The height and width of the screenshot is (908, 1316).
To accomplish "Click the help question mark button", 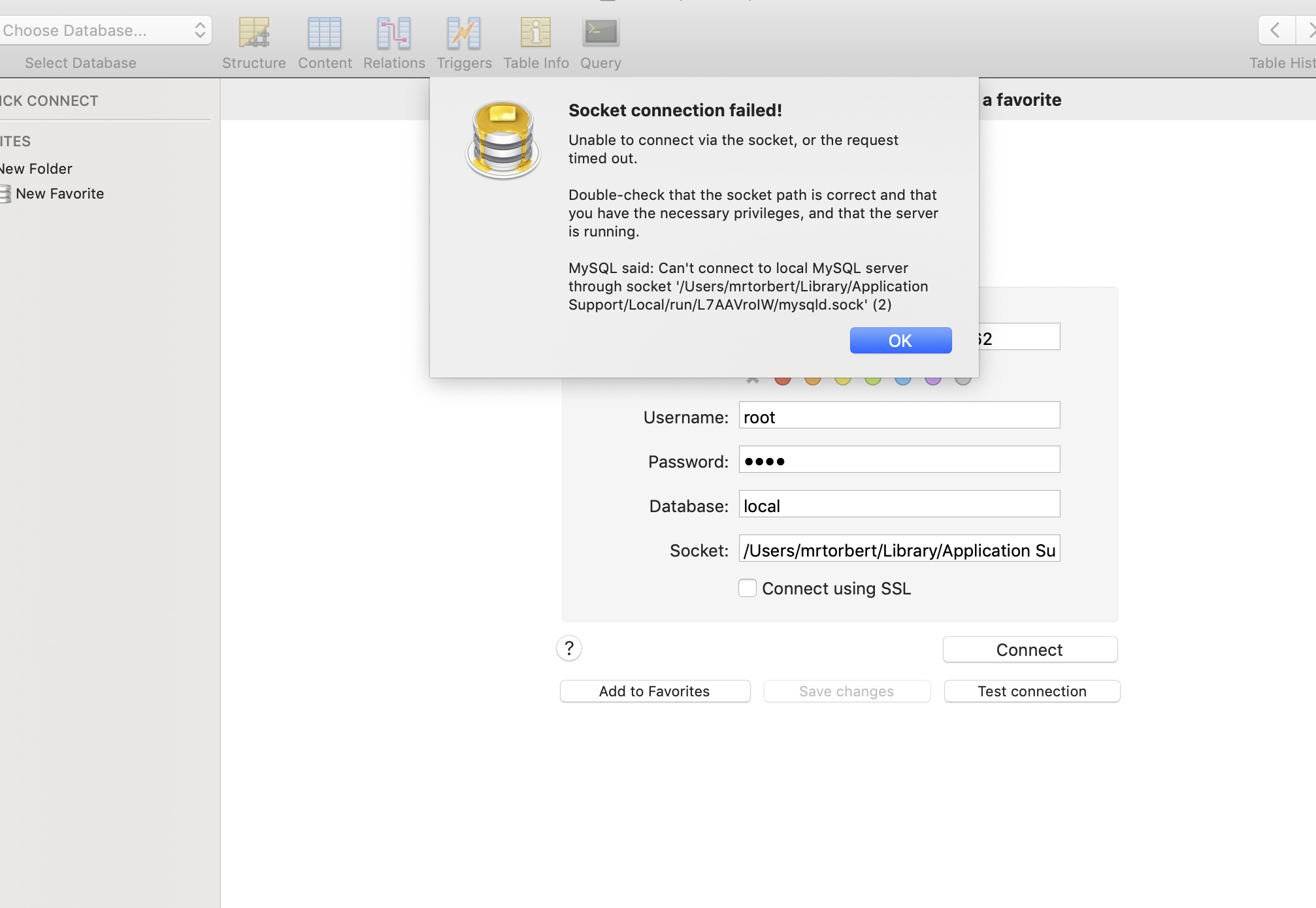I will click(x=569, y=649).
